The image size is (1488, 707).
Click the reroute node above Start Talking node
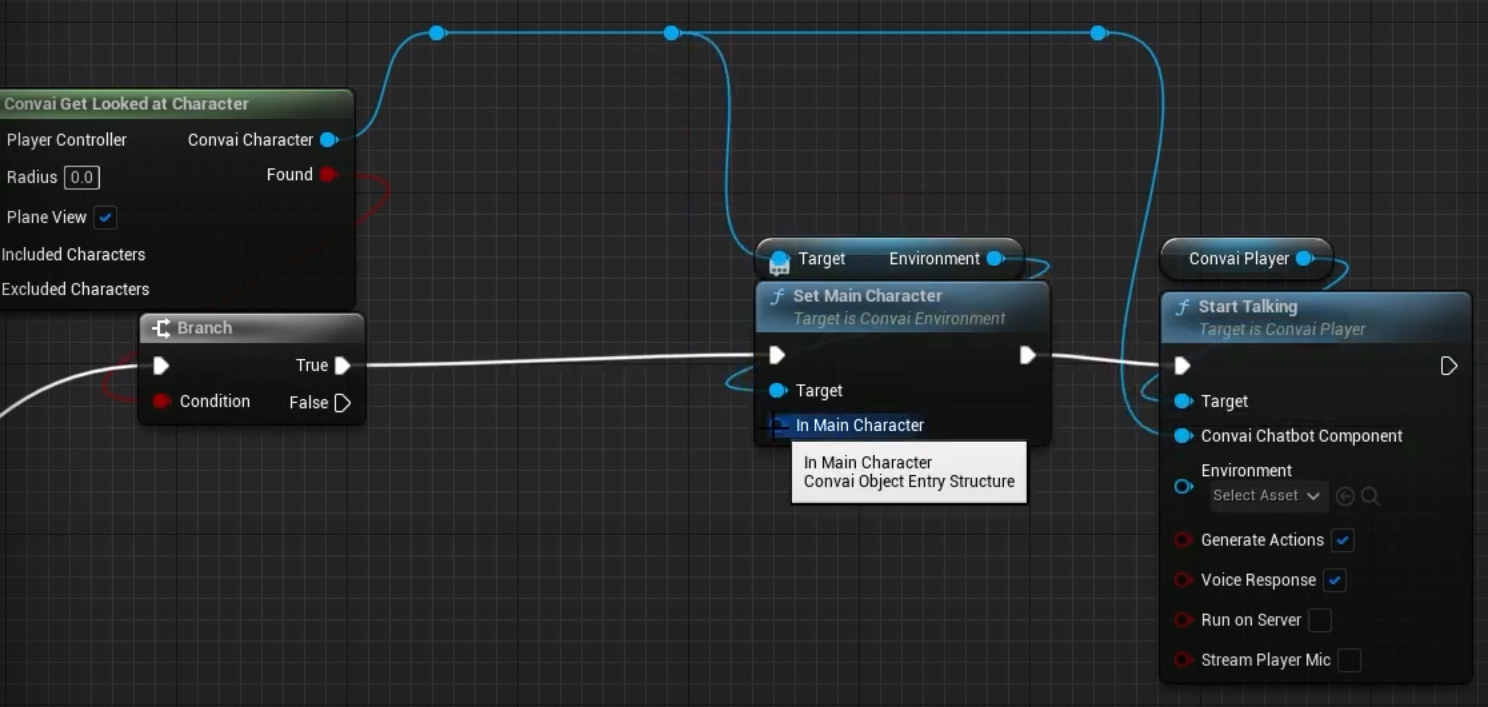coord(1098,33)
